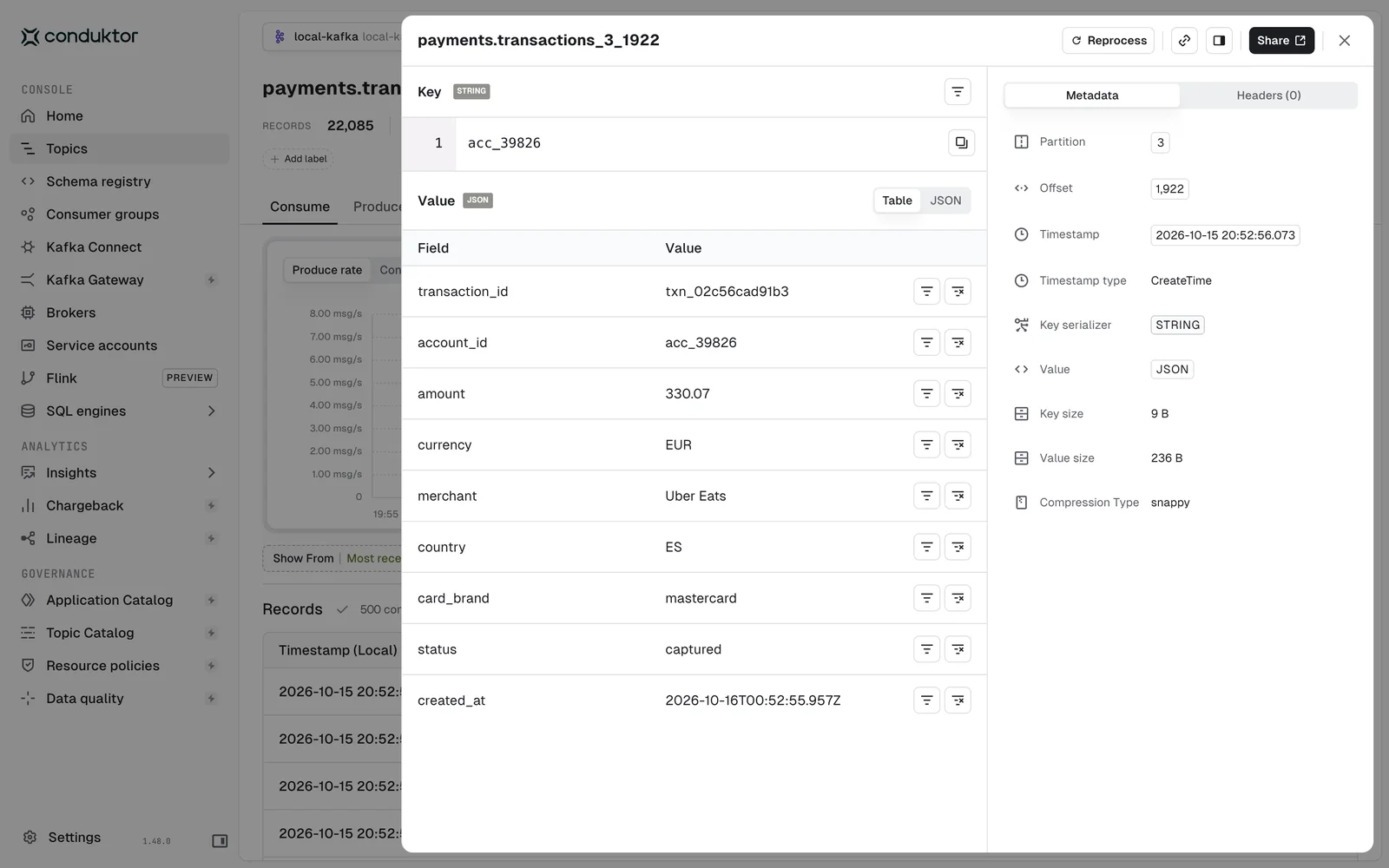Open Kafka Connect in the sidebar
This screenshot has height=868, width=1389.
pyautogui.click(x=120, y=247)
